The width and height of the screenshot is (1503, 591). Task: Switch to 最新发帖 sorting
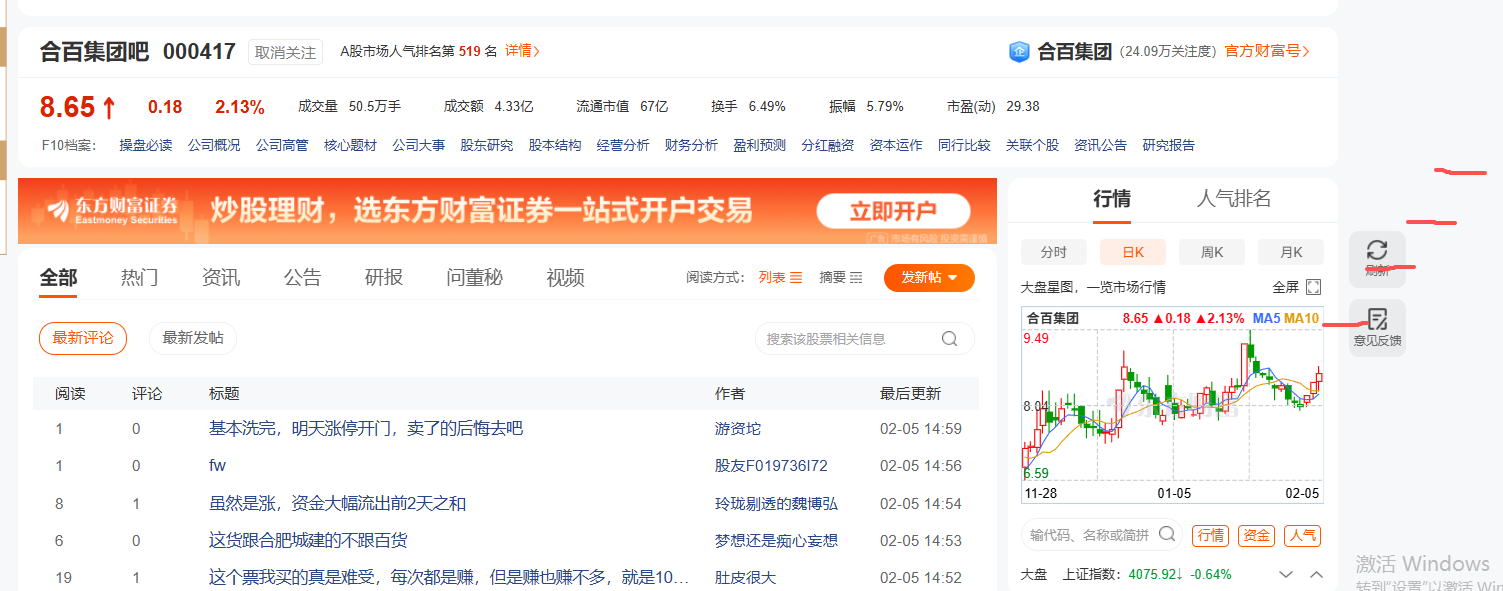[x=193, y=338]
